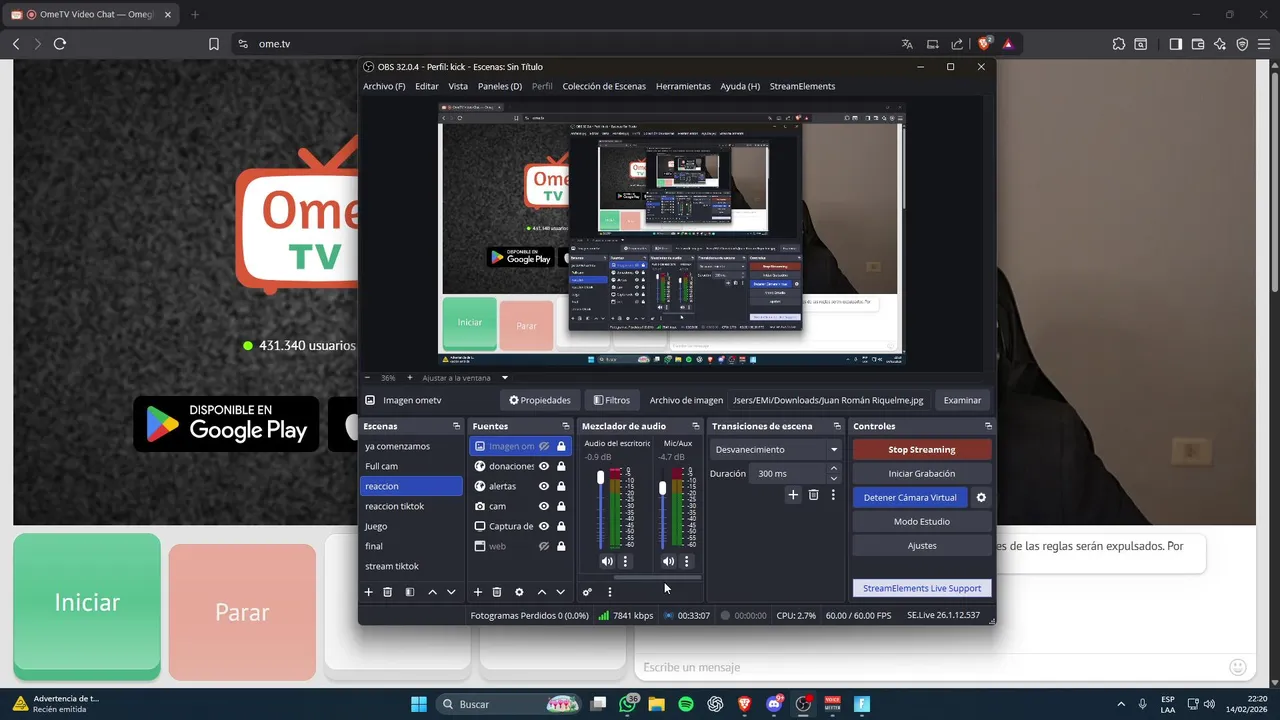Mute the Mic/Aux channel
The width and height of the screenshot is (1280, 720).
668,562
